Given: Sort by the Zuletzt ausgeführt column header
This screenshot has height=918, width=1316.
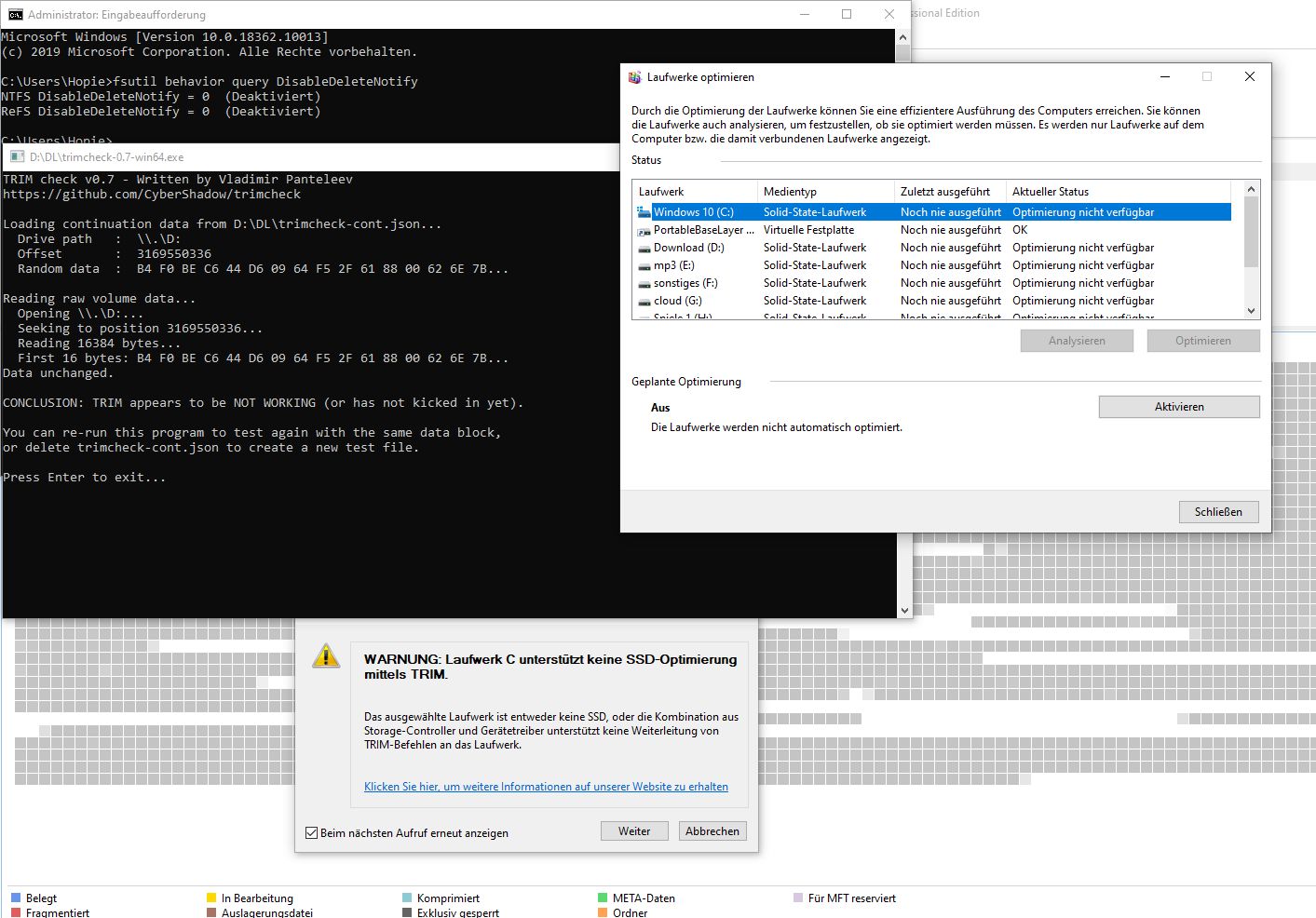Looking at the screenshot, I should (x=950, y=192).
